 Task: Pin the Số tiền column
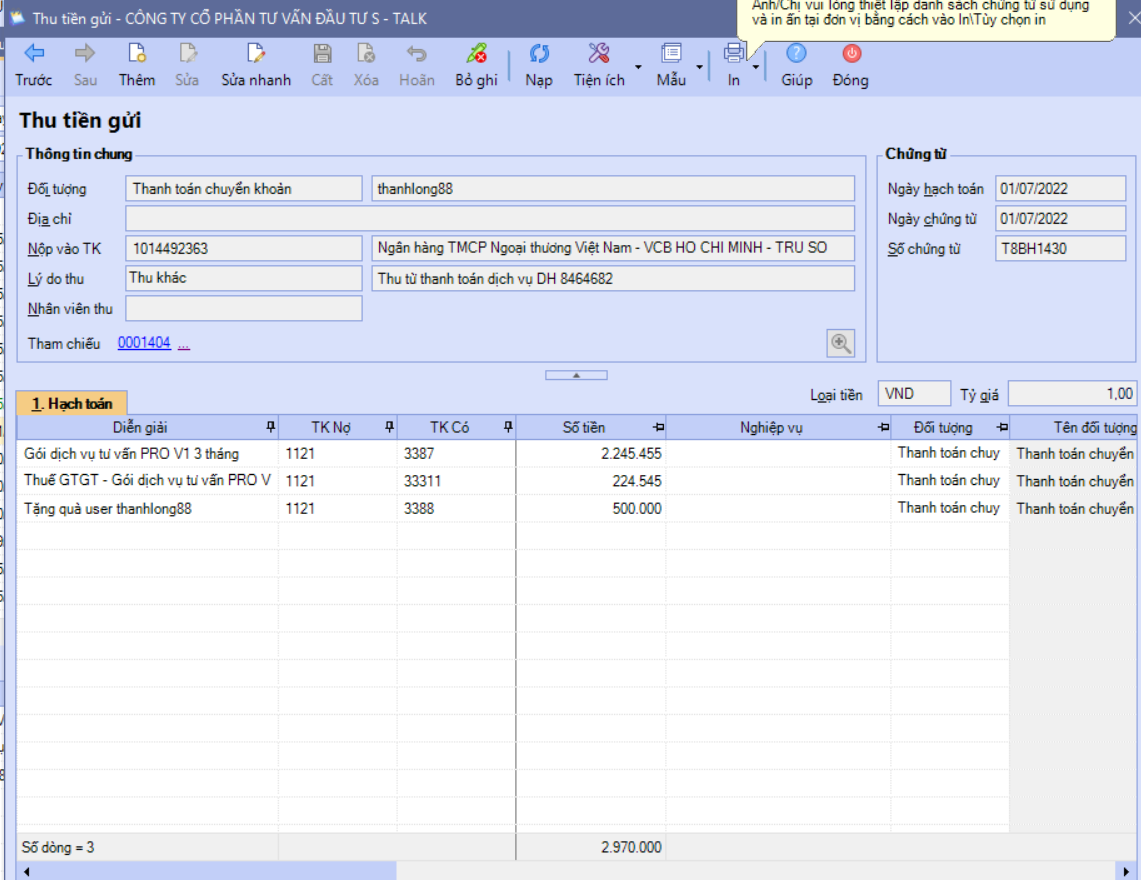659,427
